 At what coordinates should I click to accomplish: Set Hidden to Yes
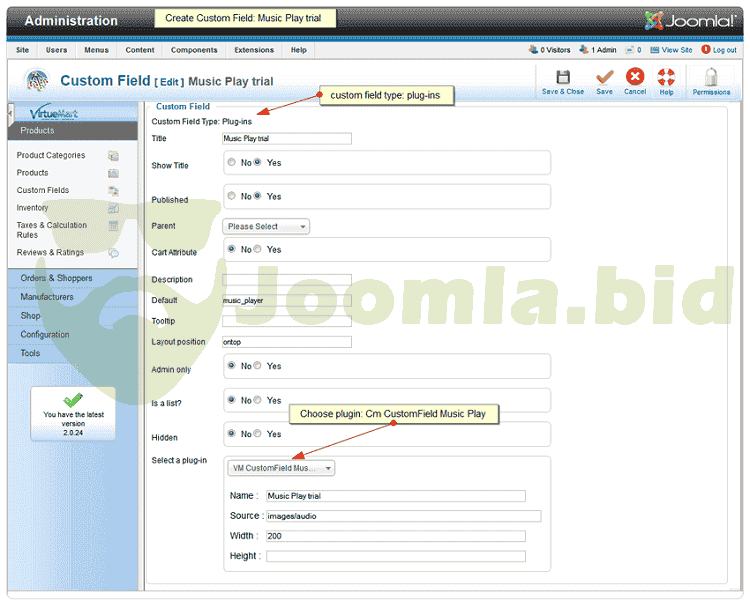point(257,434)
